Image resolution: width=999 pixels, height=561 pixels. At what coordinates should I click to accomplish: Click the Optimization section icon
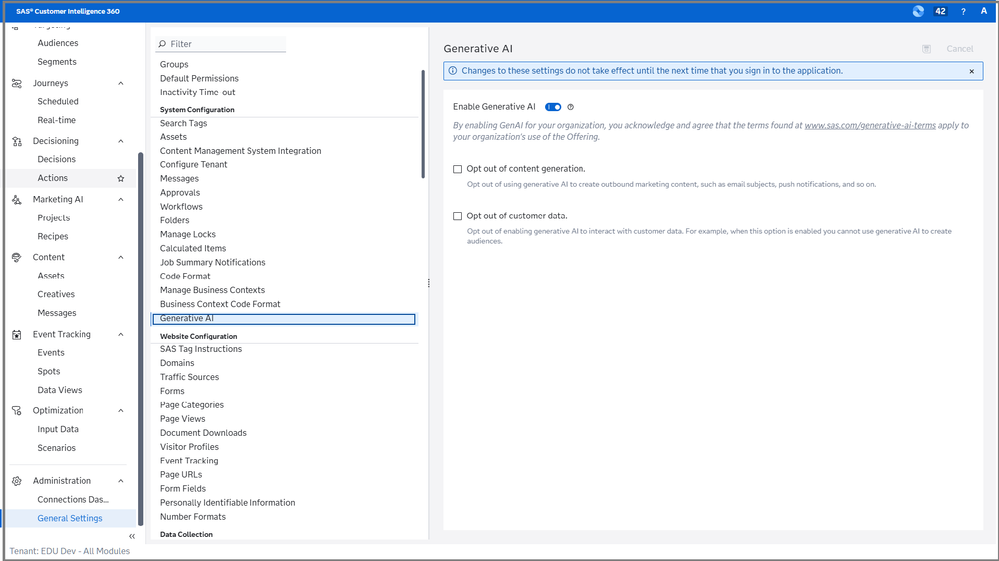[x=17, y=411]
